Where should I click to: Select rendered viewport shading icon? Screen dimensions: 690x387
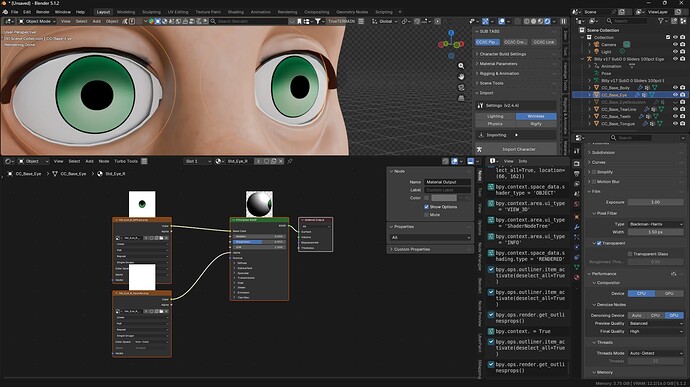coord(547,21)
